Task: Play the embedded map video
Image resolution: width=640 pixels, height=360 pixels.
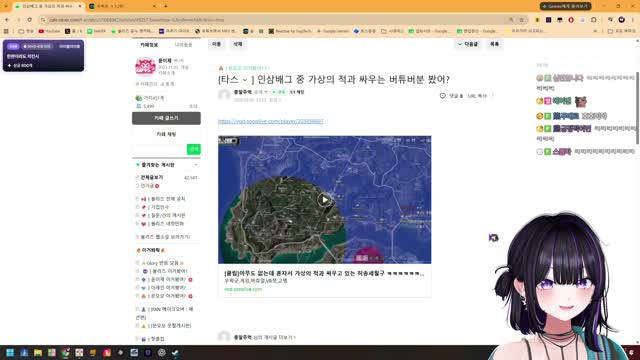Action: 324,200
